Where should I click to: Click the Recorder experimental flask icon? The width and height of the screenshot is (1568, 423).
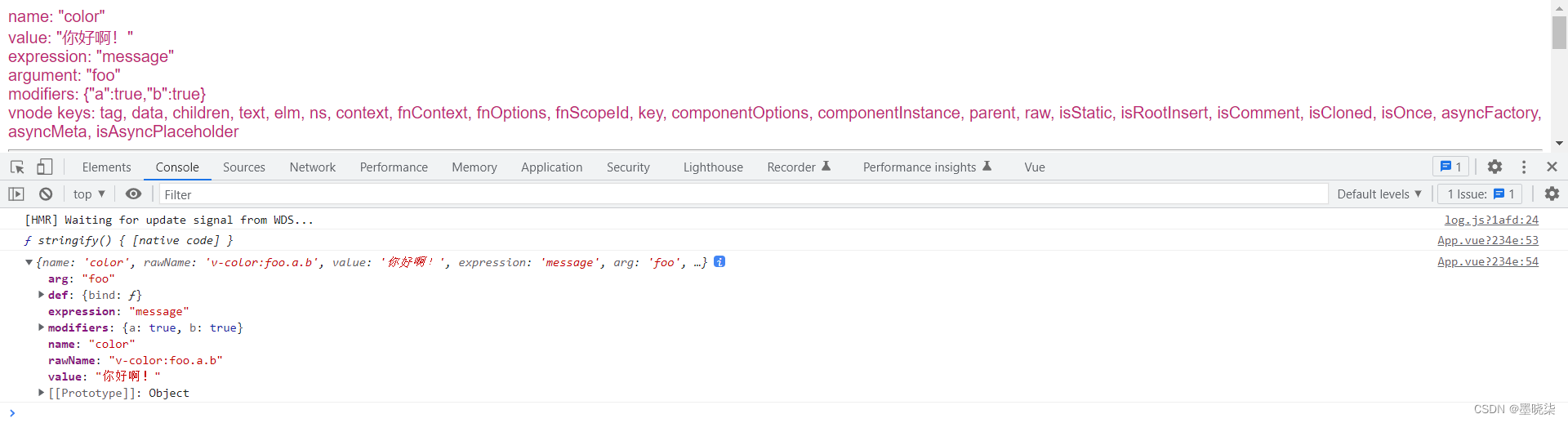(826, 166)
